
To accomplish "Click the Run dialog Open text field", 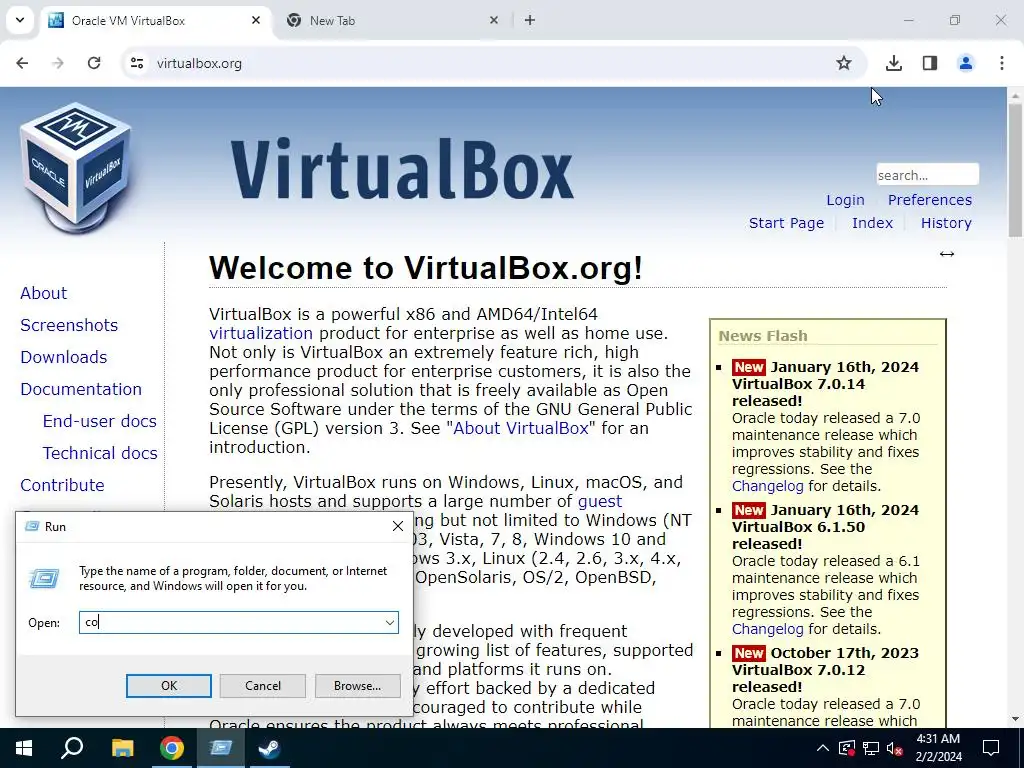I will 231,622.
